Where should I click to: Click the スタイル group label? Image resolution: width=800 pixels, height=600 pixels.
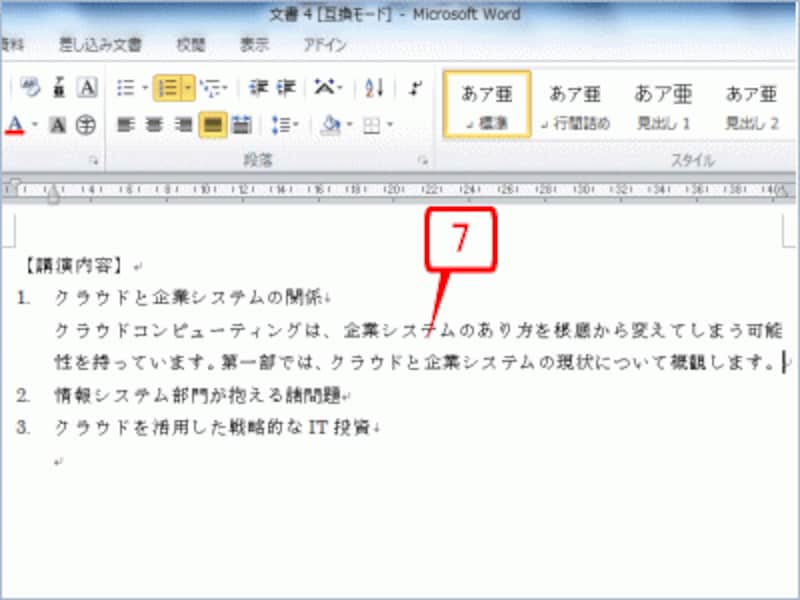click(692, 161)
